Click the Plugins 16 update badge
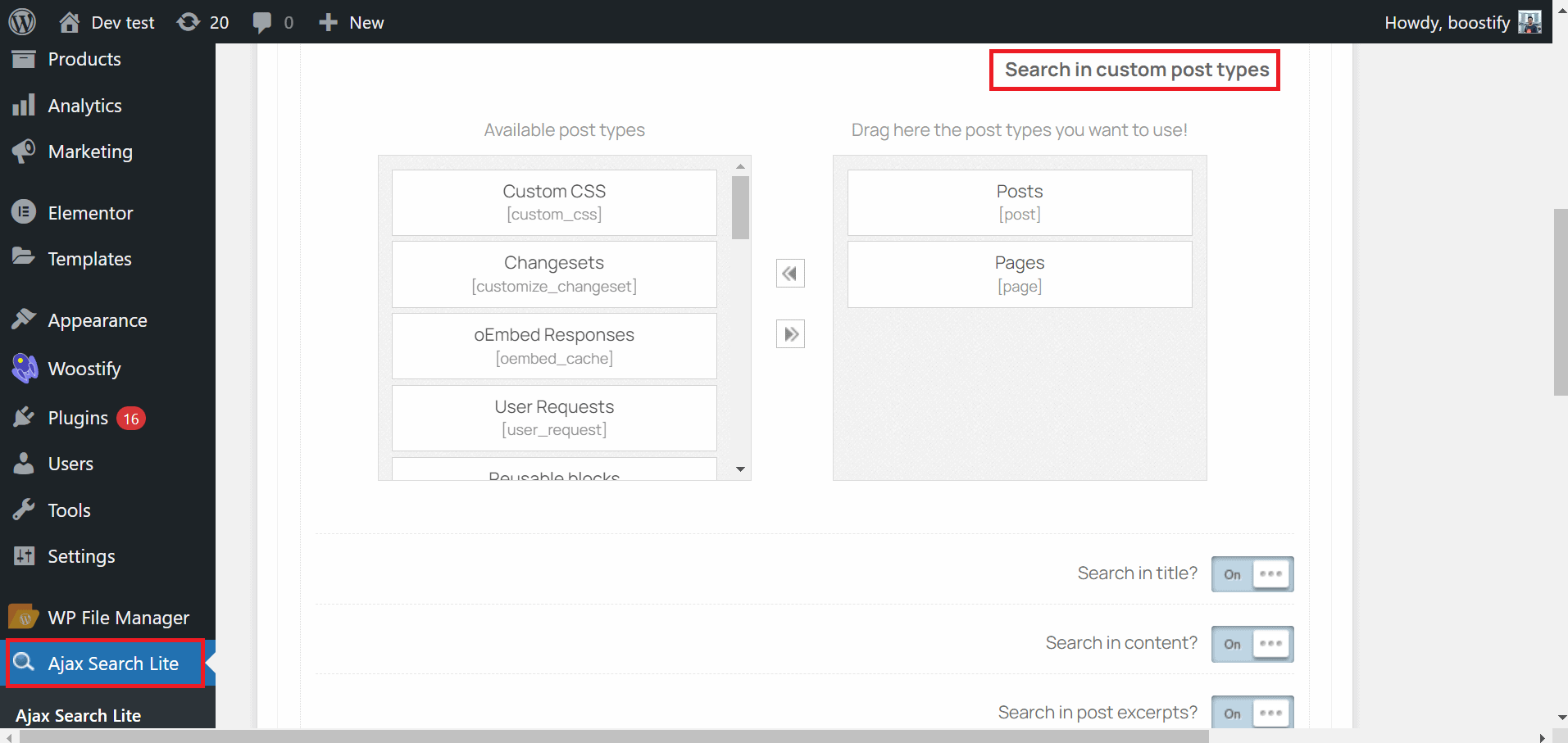 click(131, 419)
